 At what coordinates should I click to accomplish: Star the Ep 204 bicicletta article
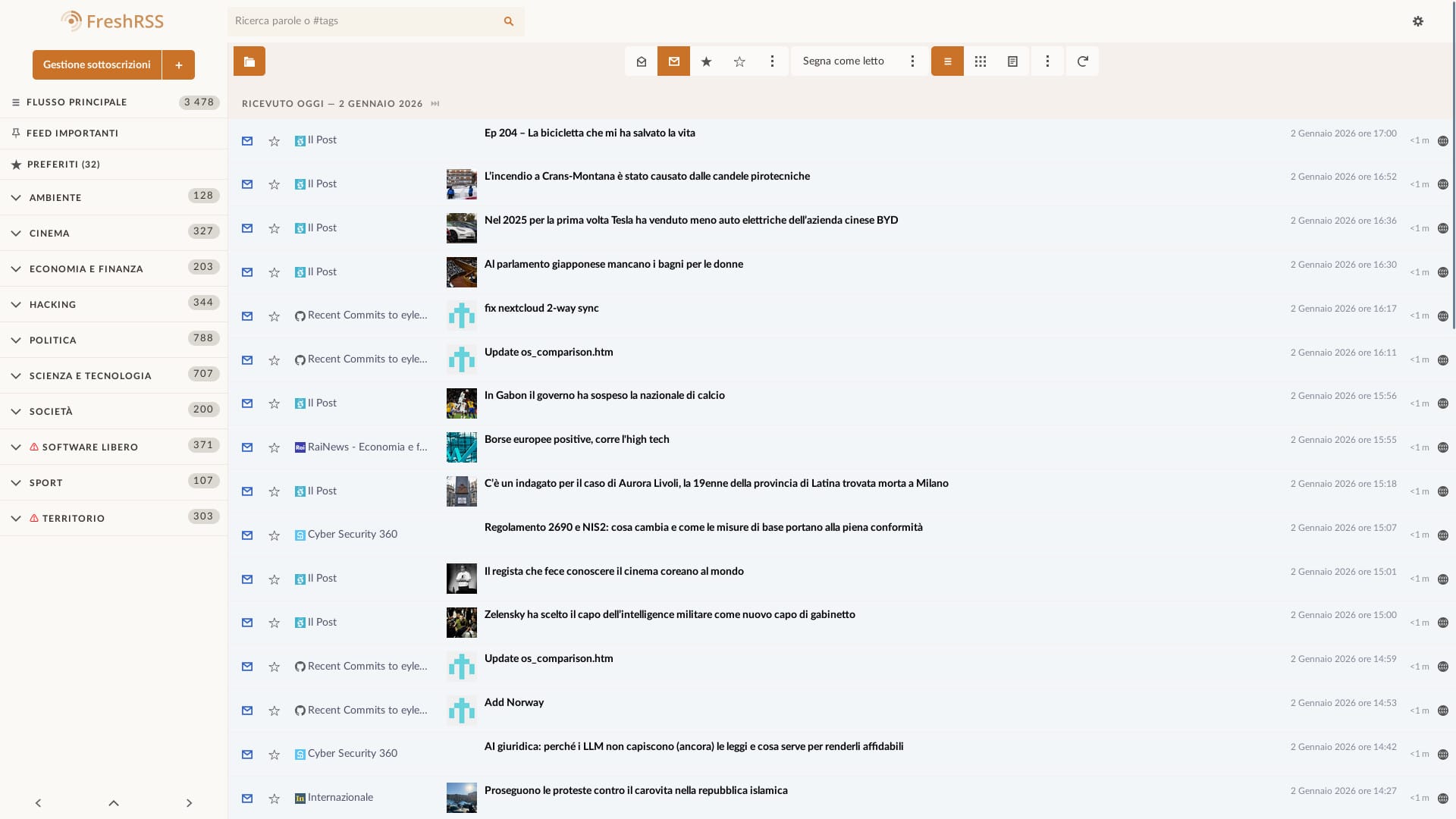coord(274,141)
